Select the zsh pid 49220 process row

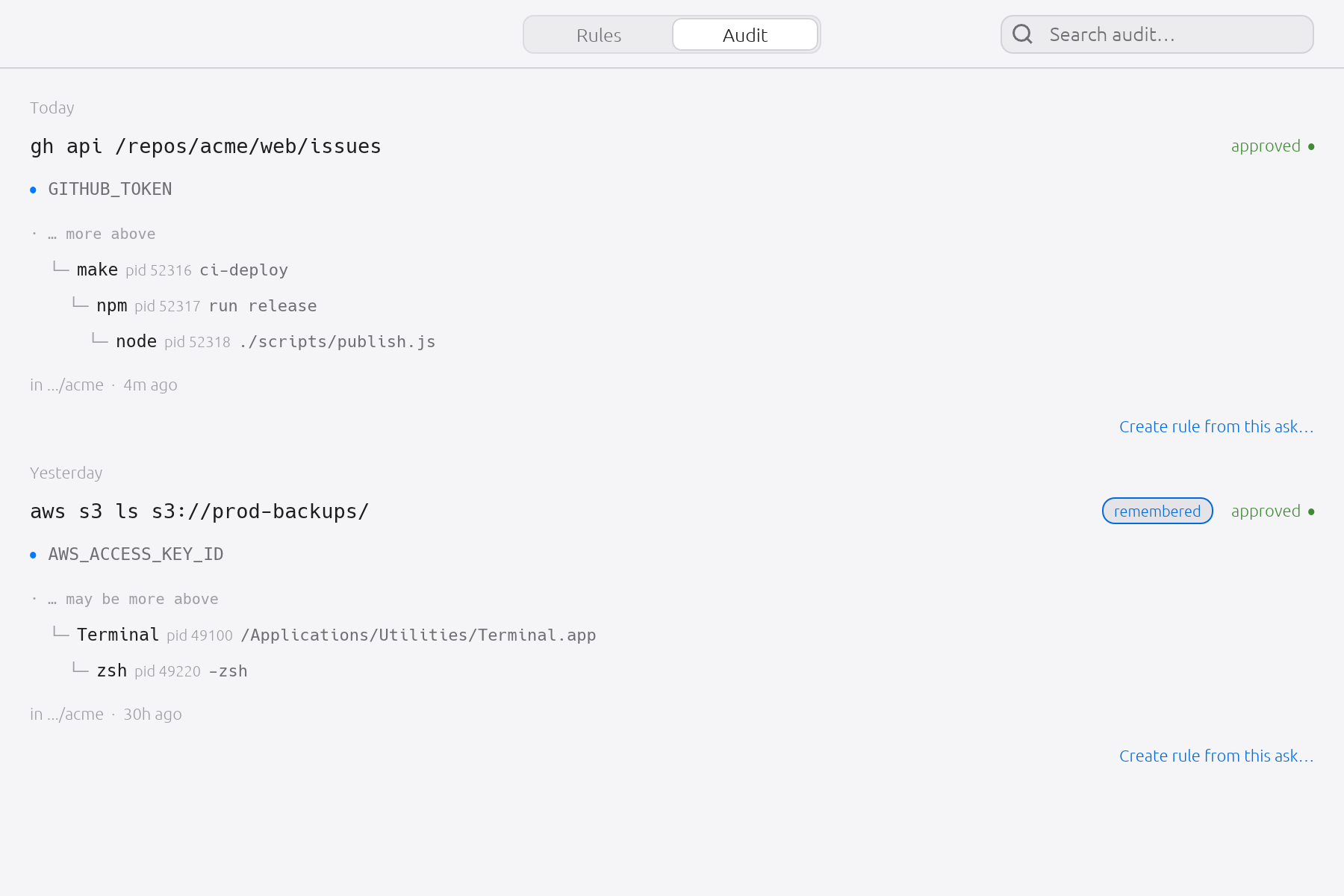[159, 671]
